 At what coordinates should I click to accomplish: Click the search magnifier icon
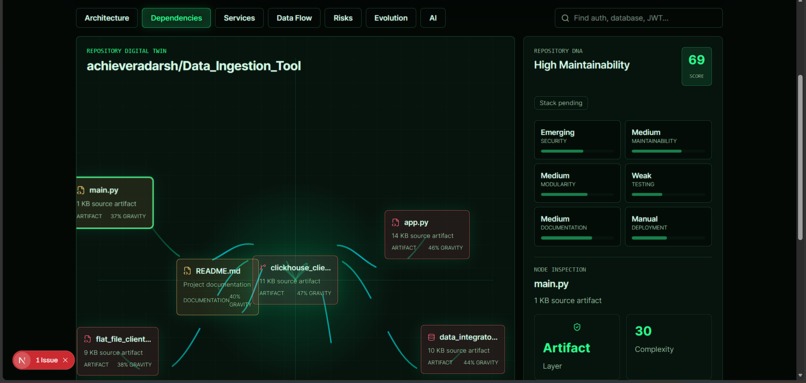[x=565, y=18]
